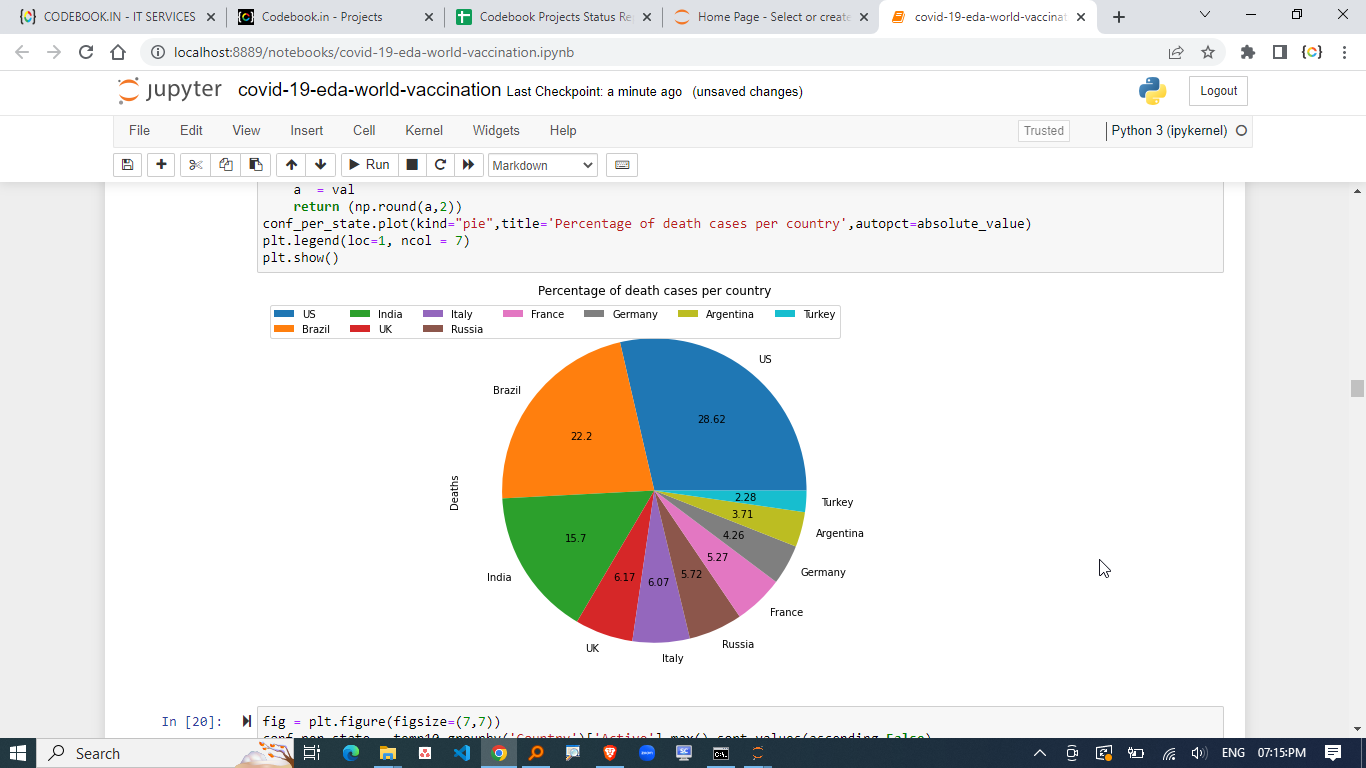This screenshot has height=768, width=1366.
Task: Bookmark this page with star icon
Action: point(1208,52)
